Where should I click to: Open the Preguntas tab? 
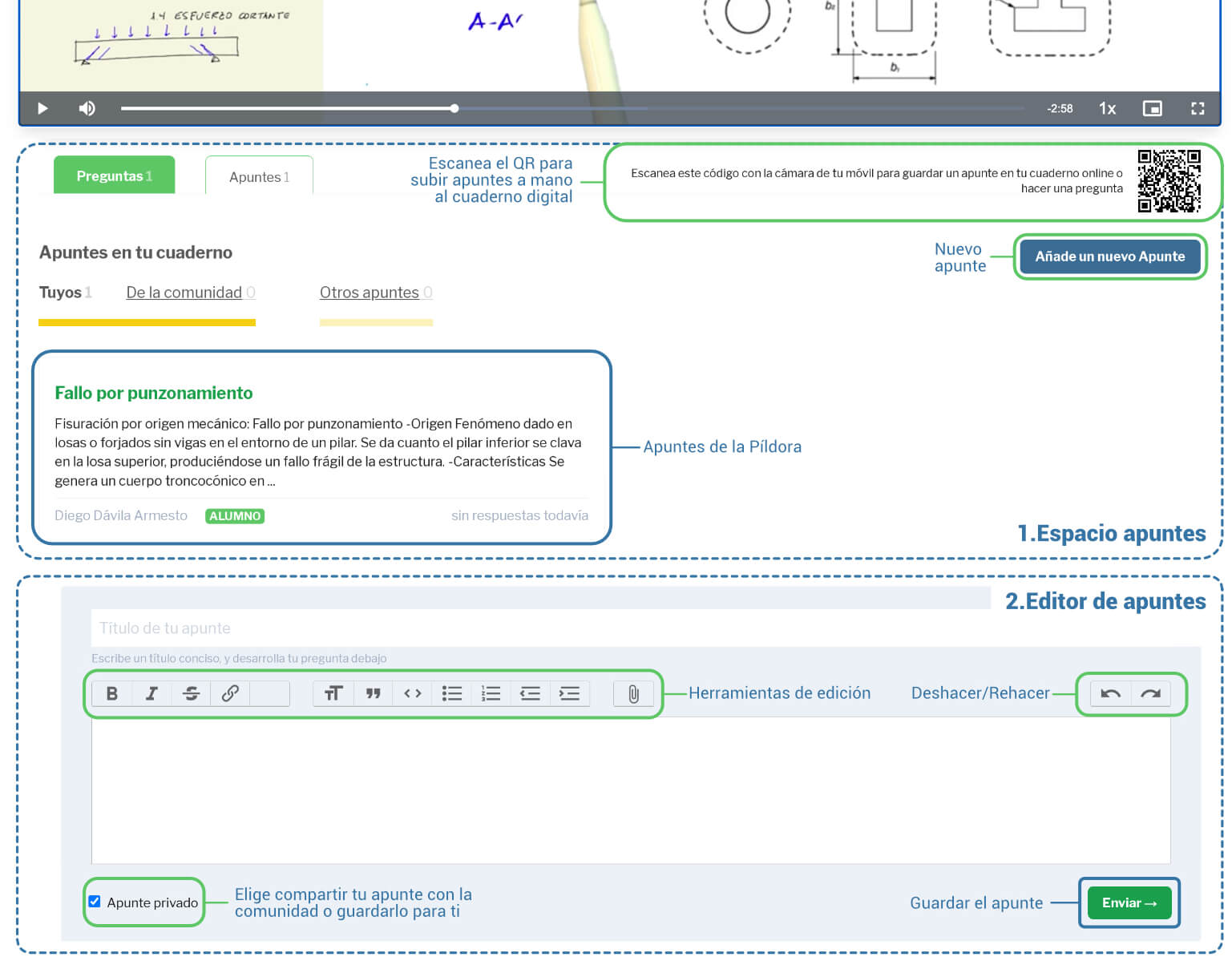[x=114, y=176]
